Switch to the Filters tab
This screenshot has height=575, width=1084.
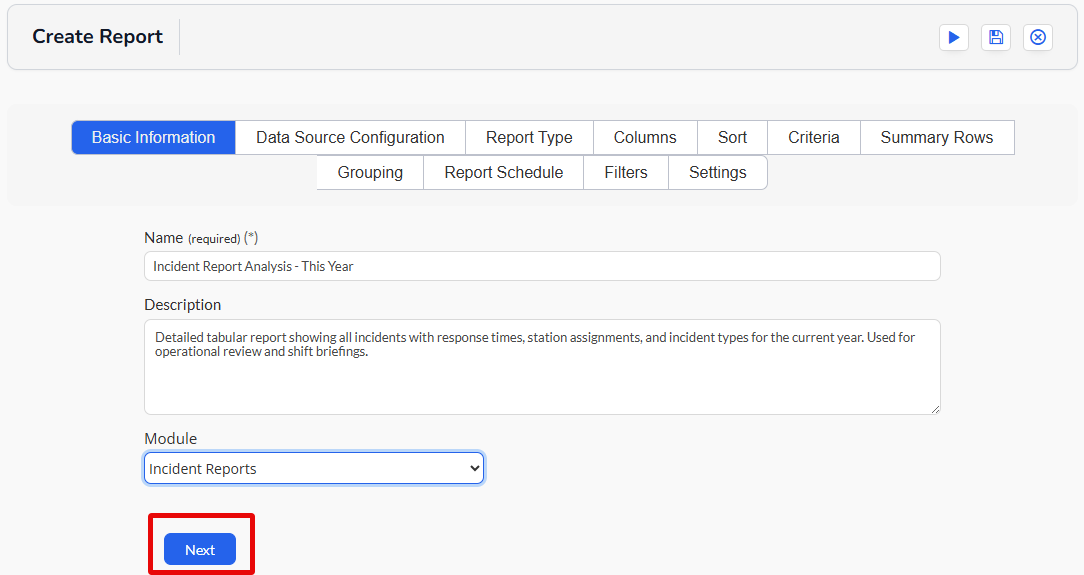pos(626,172)
